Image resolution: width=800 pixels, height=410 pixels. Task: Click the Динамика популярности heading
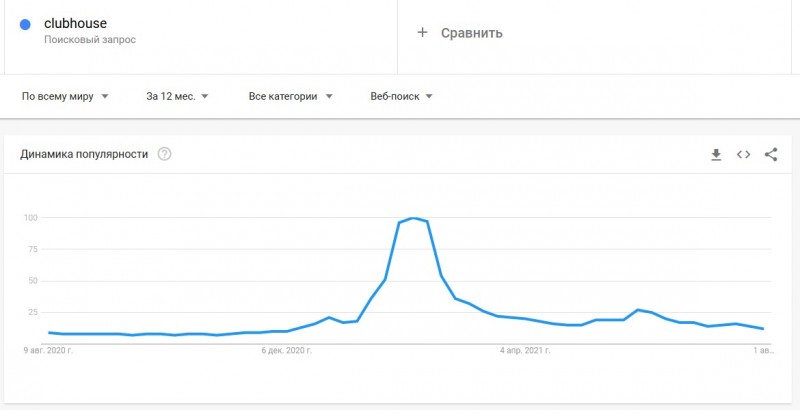pos(84,154)
